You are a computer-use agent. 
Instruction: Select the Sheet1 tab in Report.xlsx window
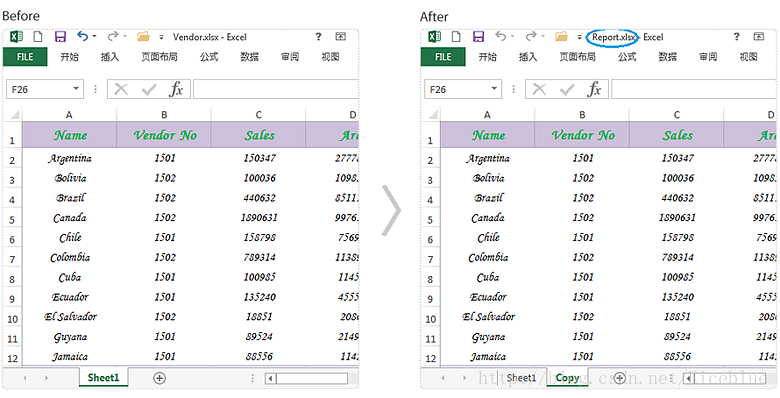click(520, 378)
